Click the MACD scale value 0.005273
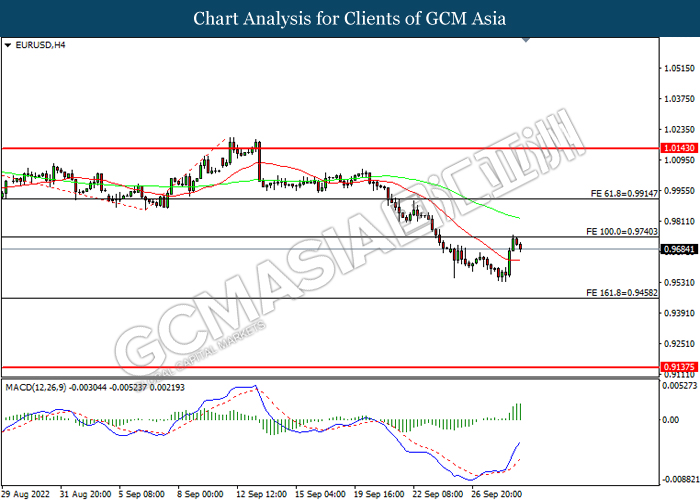Viewport: 700px width, 500px height. 679,385
